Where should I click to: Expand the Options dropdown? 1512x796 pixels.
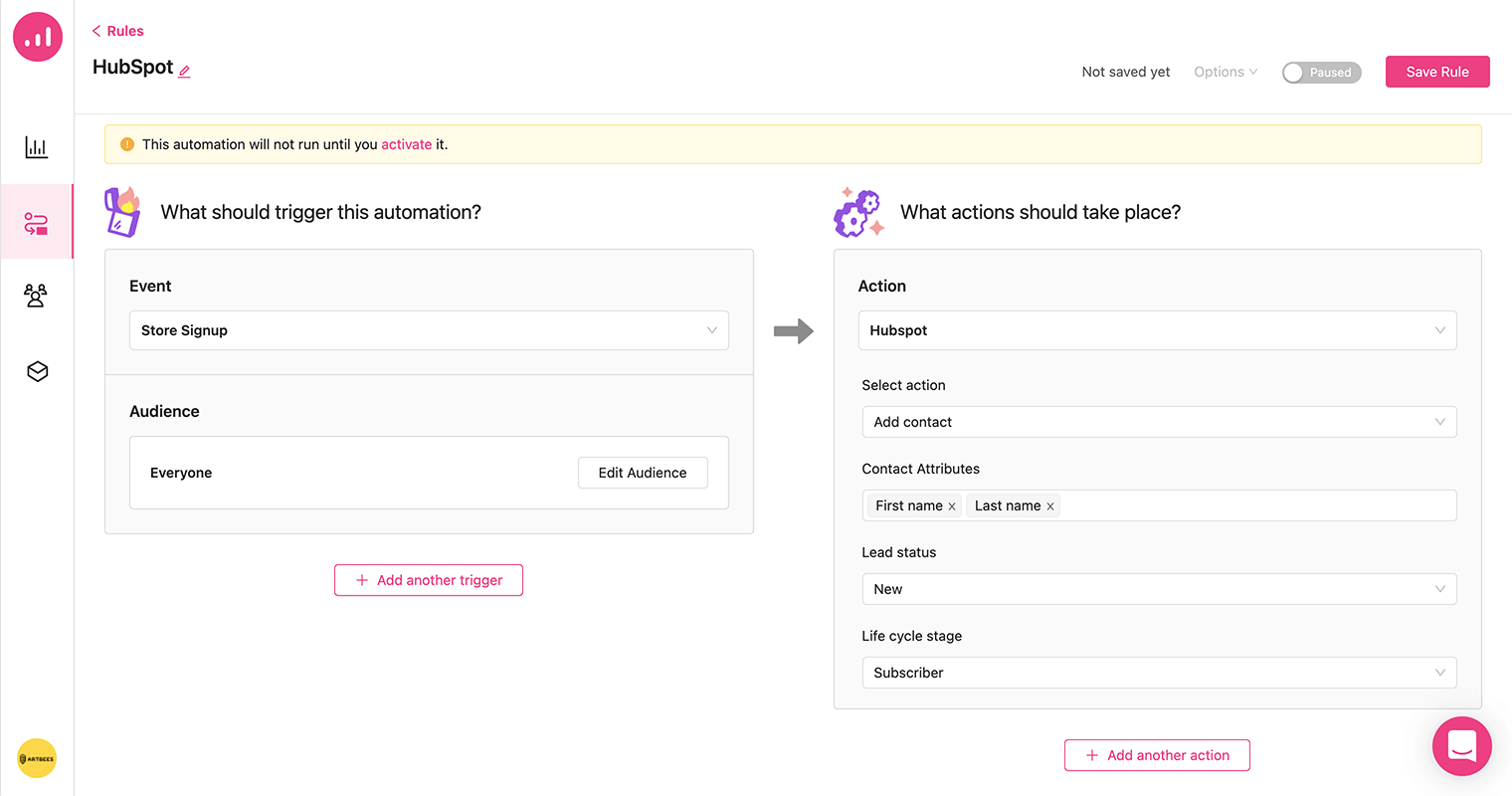pyautogui.click(x=1226, y=72)
